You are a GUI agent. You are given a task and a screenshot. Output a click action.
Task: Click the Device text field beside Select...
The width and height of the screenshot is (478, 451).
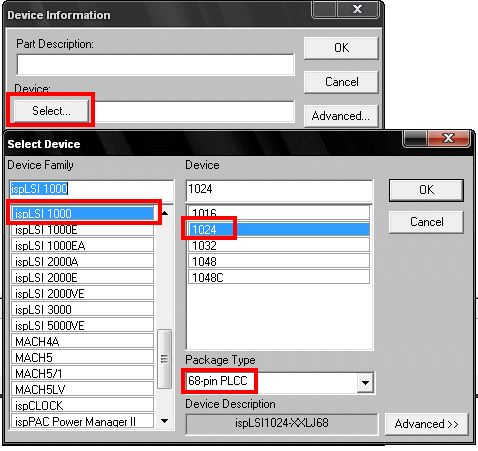tap(194, 111)
